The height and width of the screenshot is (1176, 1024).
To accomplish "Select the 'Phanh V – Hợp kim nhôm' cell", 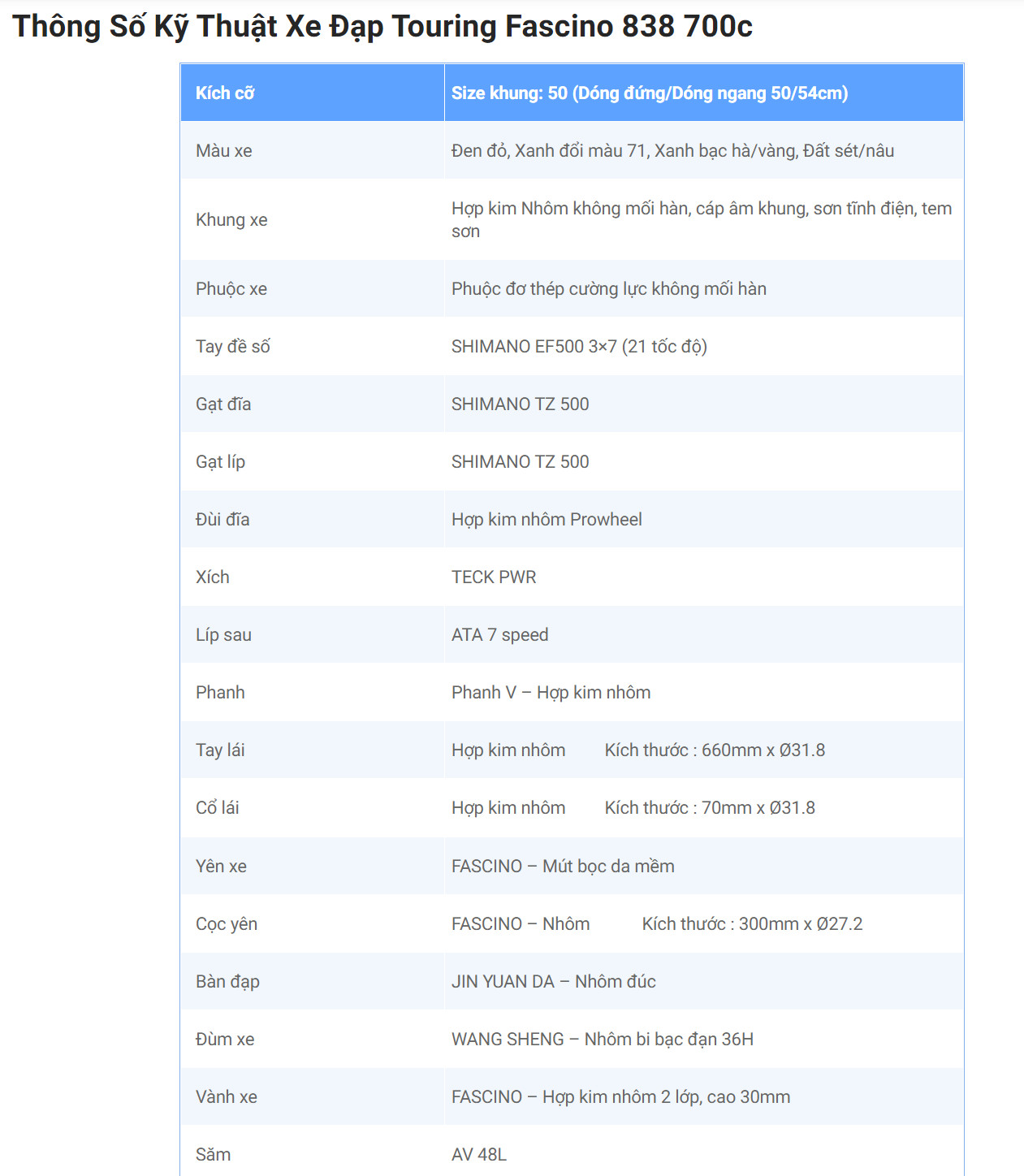I will pyautogui.click(x=704, y=692).
